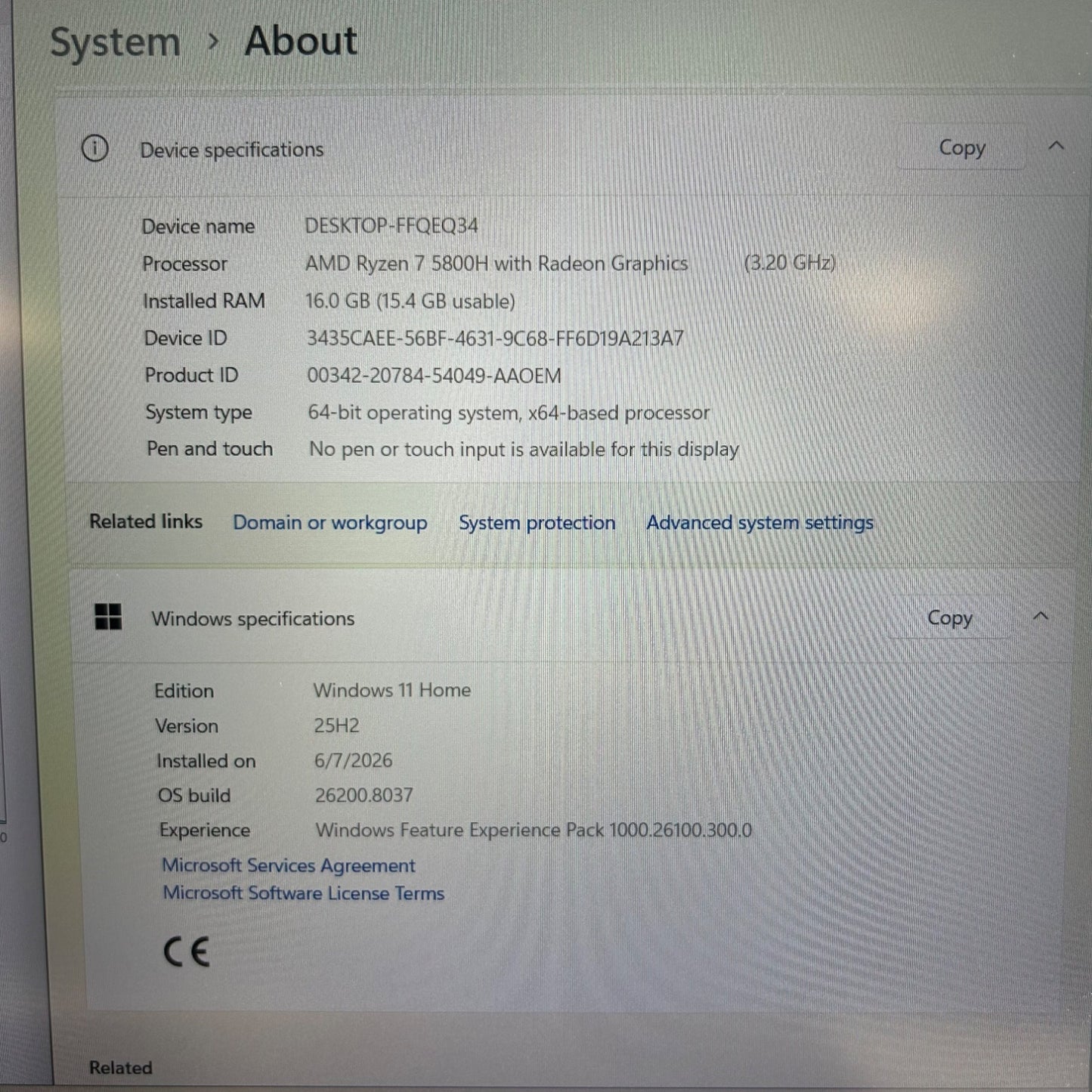Click the Windows logo icon beside Windows specifications
Viewport: 1092px width, 1092px height.
(108, 617)
